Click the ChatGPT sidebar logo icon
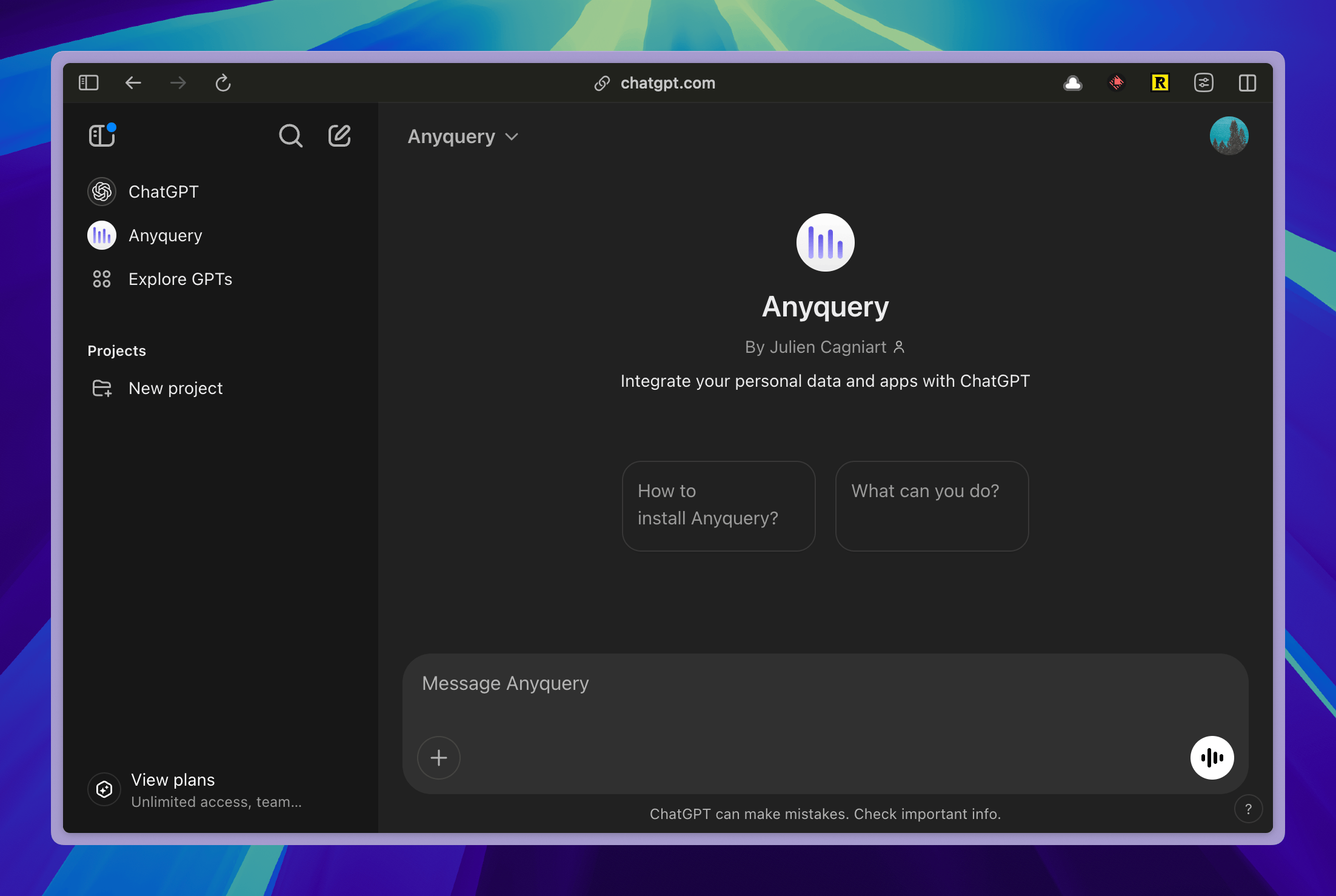This screenshot has width=1336, height=896. (102, 192)
